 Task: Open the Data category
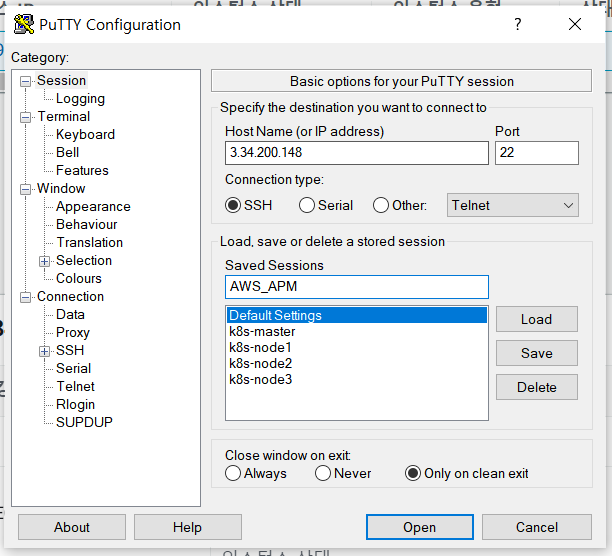tap(70, 314)
